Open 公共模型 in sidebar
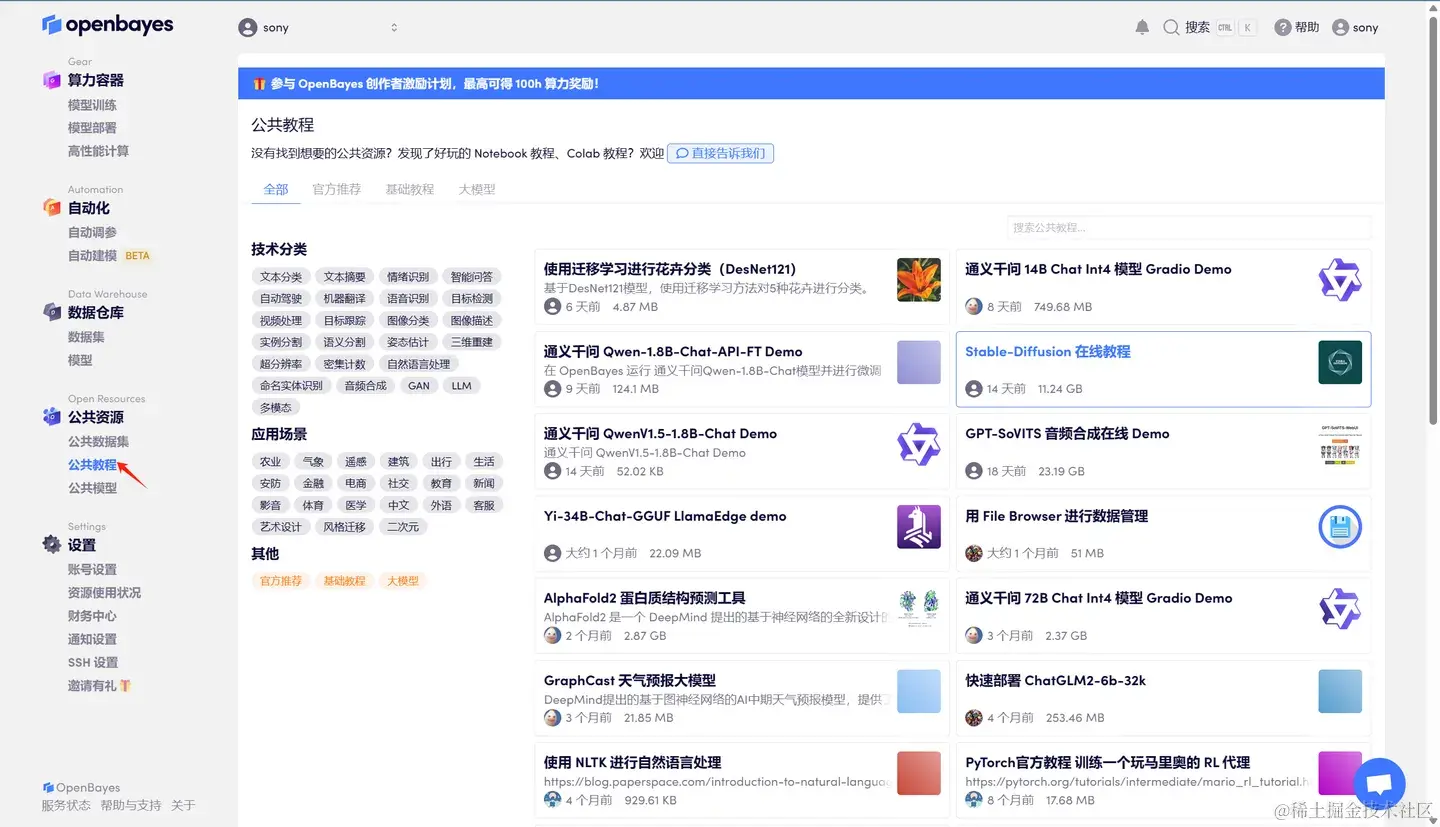This screenshot has width=1440, height=827. [92, 488]
